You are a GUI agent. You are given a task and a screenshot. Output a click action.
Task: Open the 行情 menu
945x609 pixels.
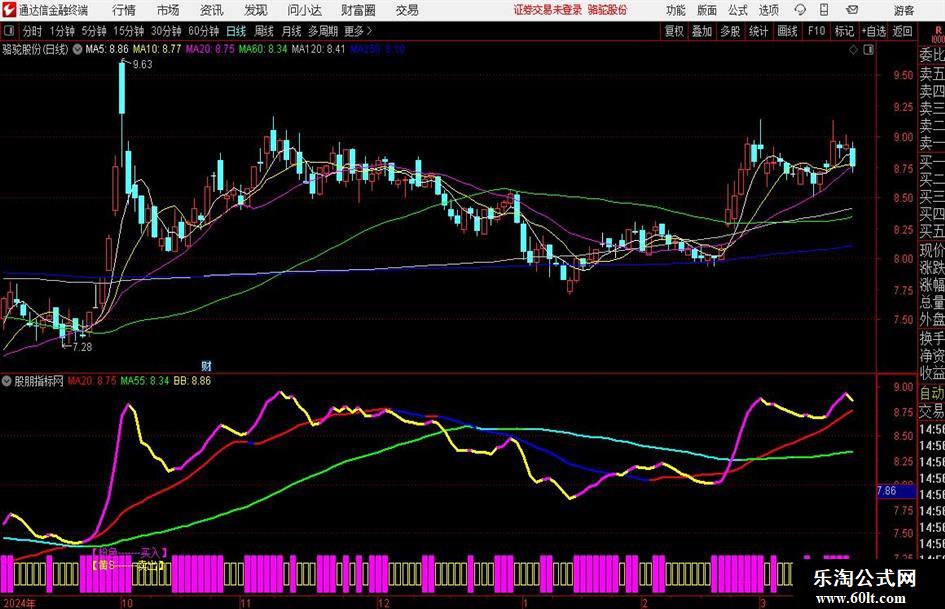click(124, 10)
